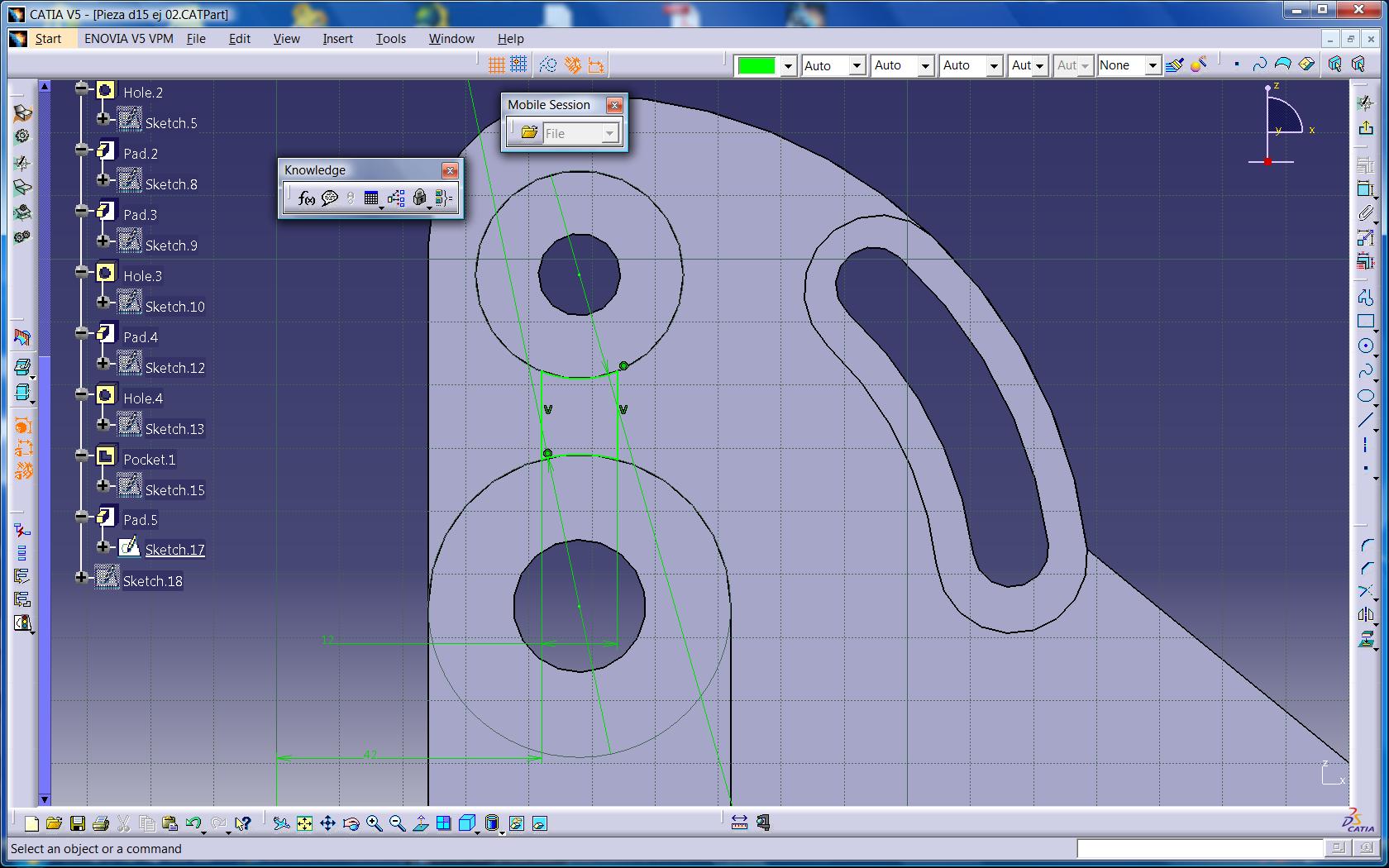Toggle Snap to Point option
The image size is (1389, 868).
click(x=518, y=64)
